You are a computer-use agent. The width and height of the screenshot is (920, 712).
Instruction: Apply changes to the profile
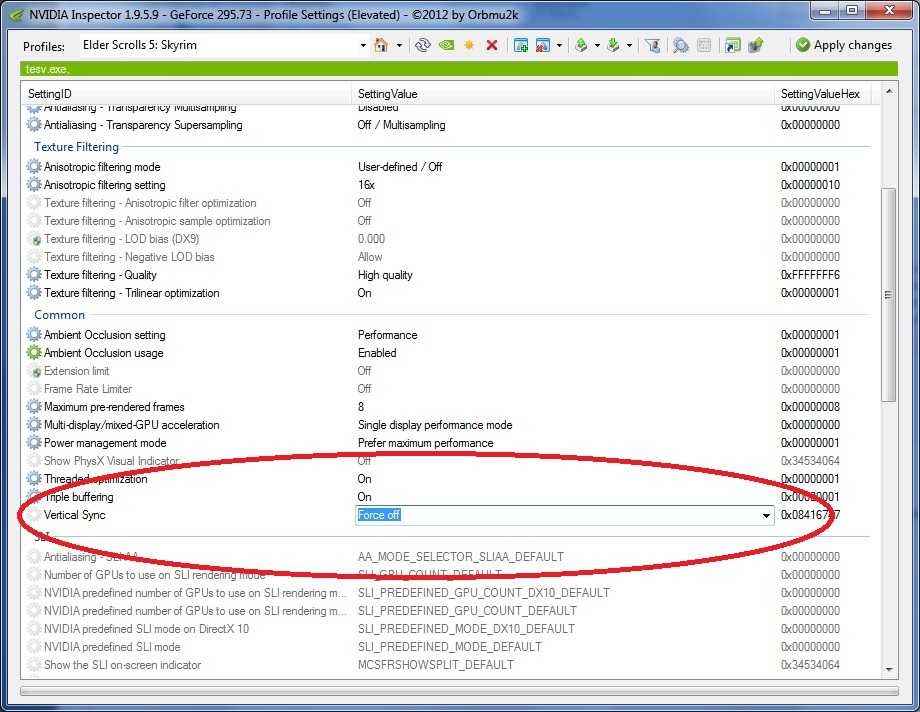[x=844, y=45]
